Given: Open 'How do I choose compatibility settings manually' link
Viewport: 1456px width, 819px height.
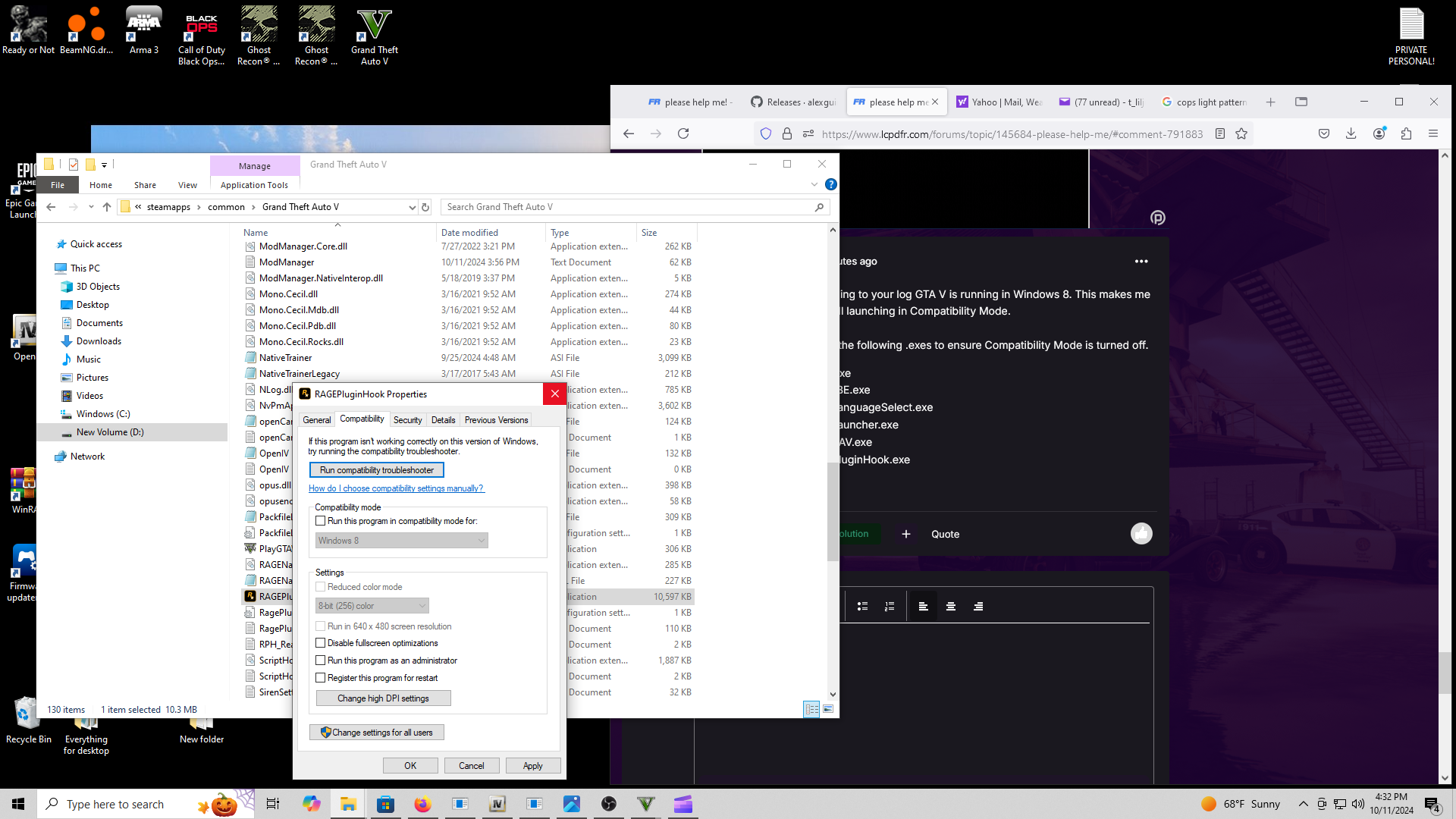Looking at the screenshot, I should [396, 488].
